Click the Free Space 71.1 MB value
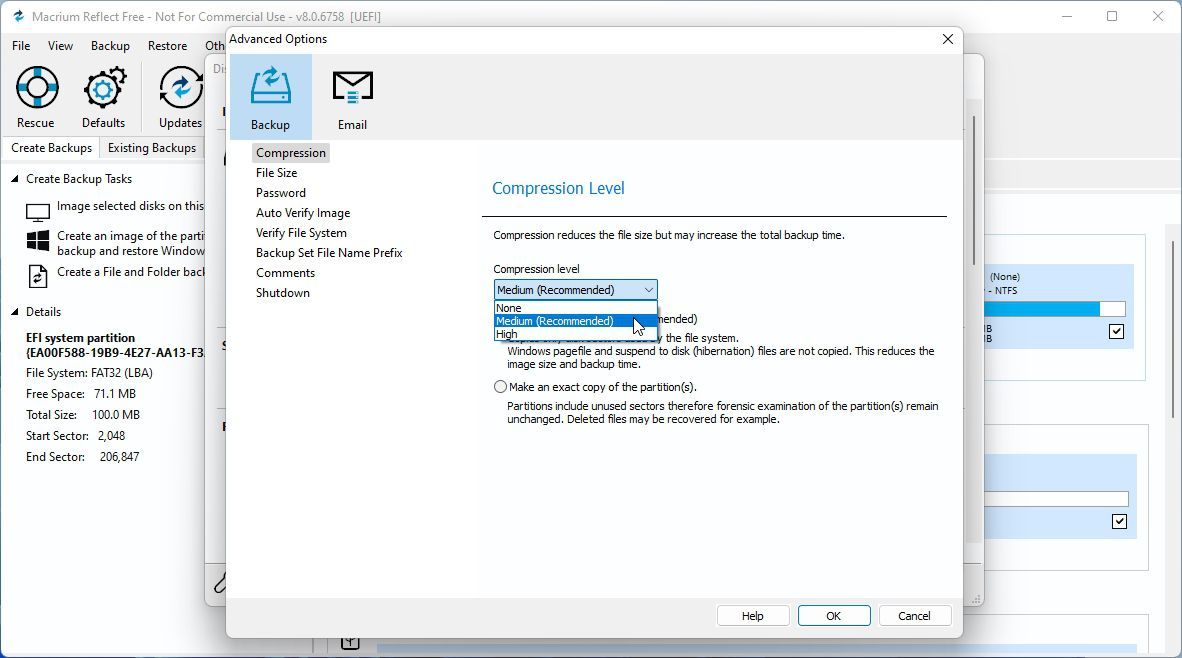 coord(115,394)
